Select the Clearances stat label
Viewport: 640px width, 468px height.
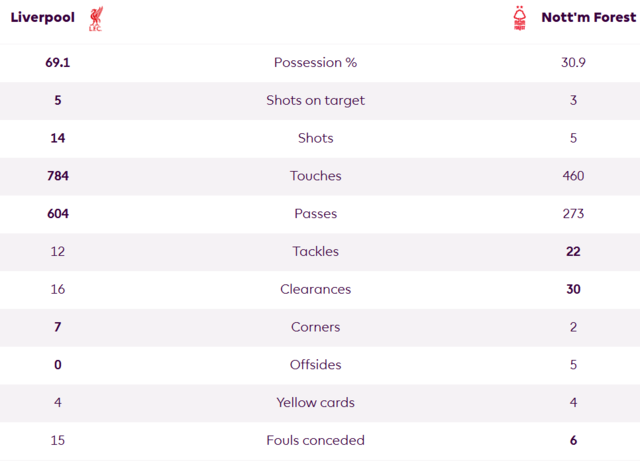pyautogui.click(x=316, y=289)
